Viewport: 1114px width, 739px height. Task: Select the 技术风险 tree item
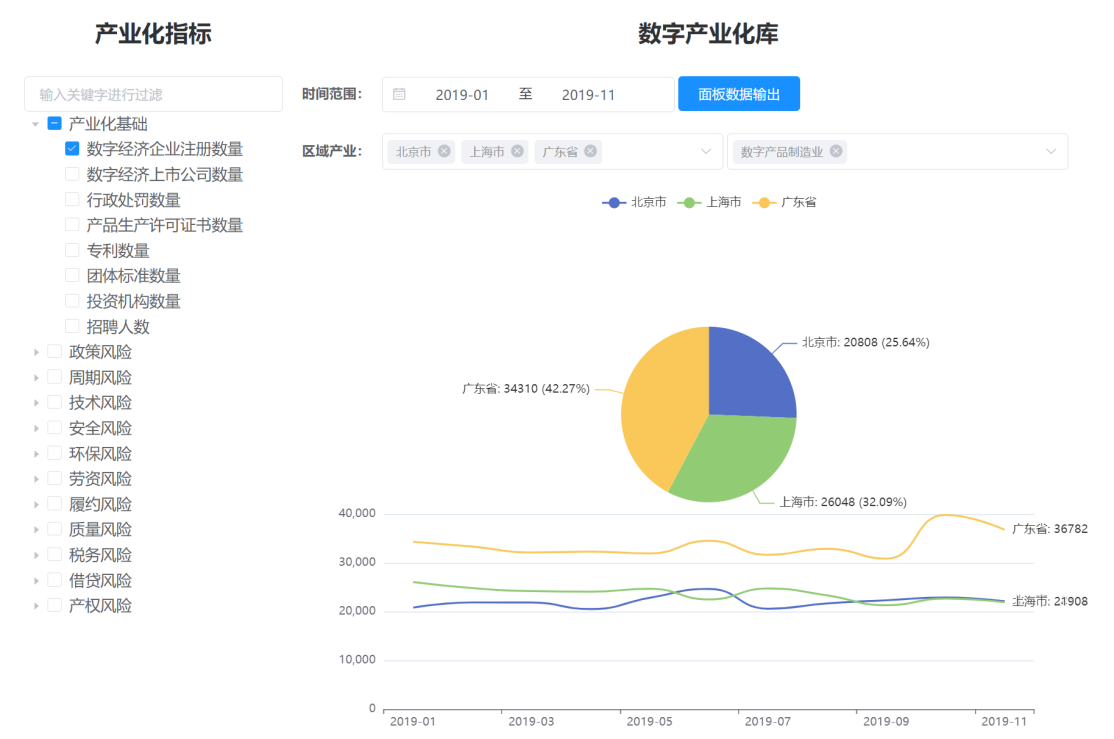point(100,403)
